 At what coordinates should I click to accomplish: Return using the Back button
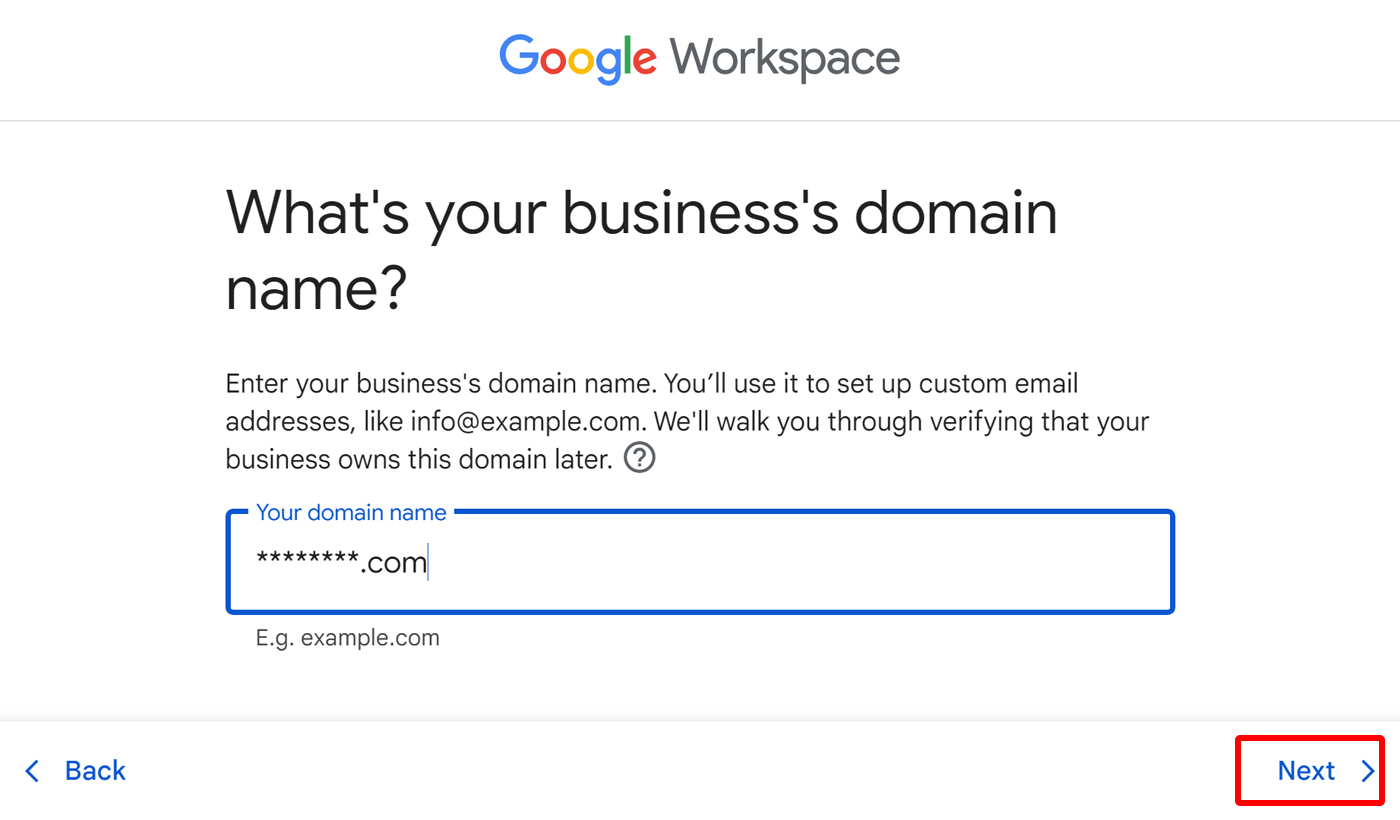(75, 771)
